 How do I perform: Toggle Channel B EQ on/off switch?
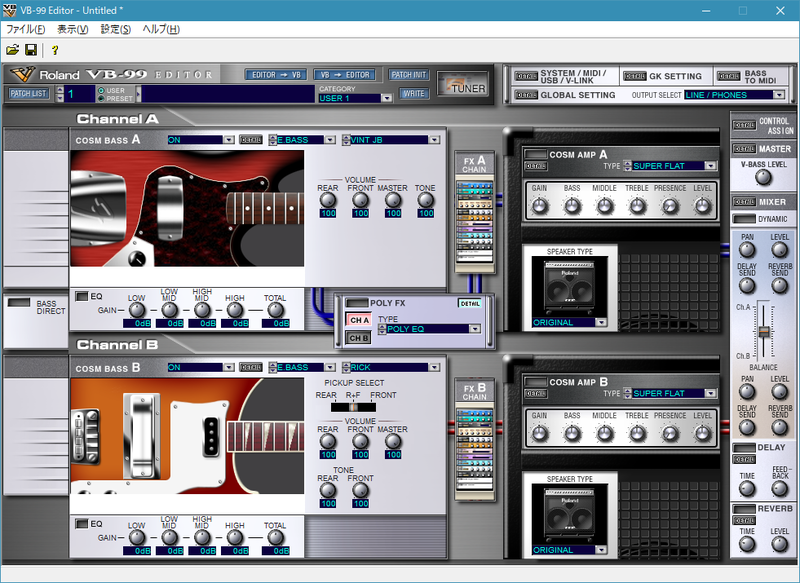click(x=82, y=524)
